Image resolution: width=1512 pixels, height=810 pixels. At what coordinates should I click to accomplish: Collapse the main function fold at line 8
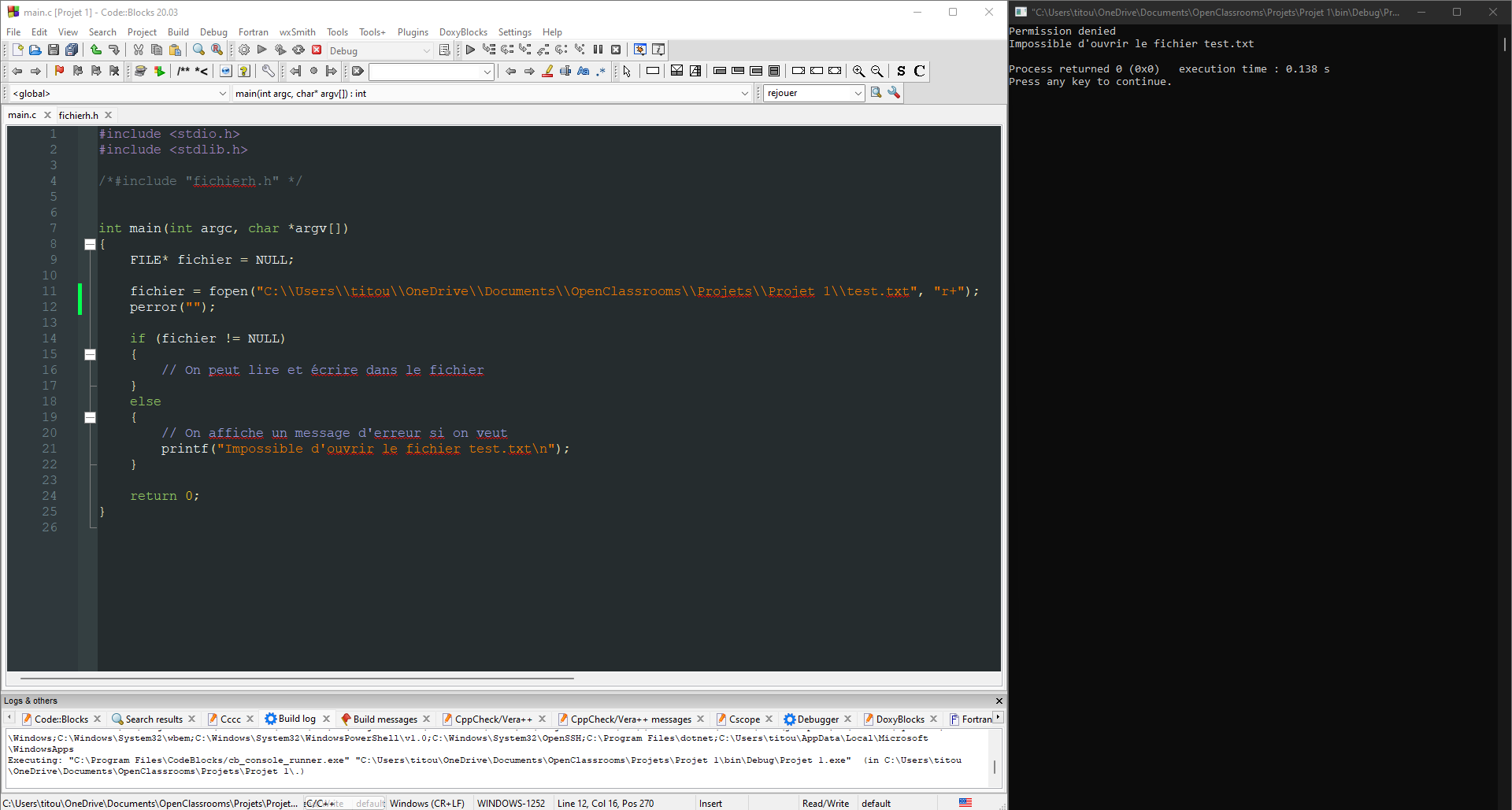pos(90,244)
